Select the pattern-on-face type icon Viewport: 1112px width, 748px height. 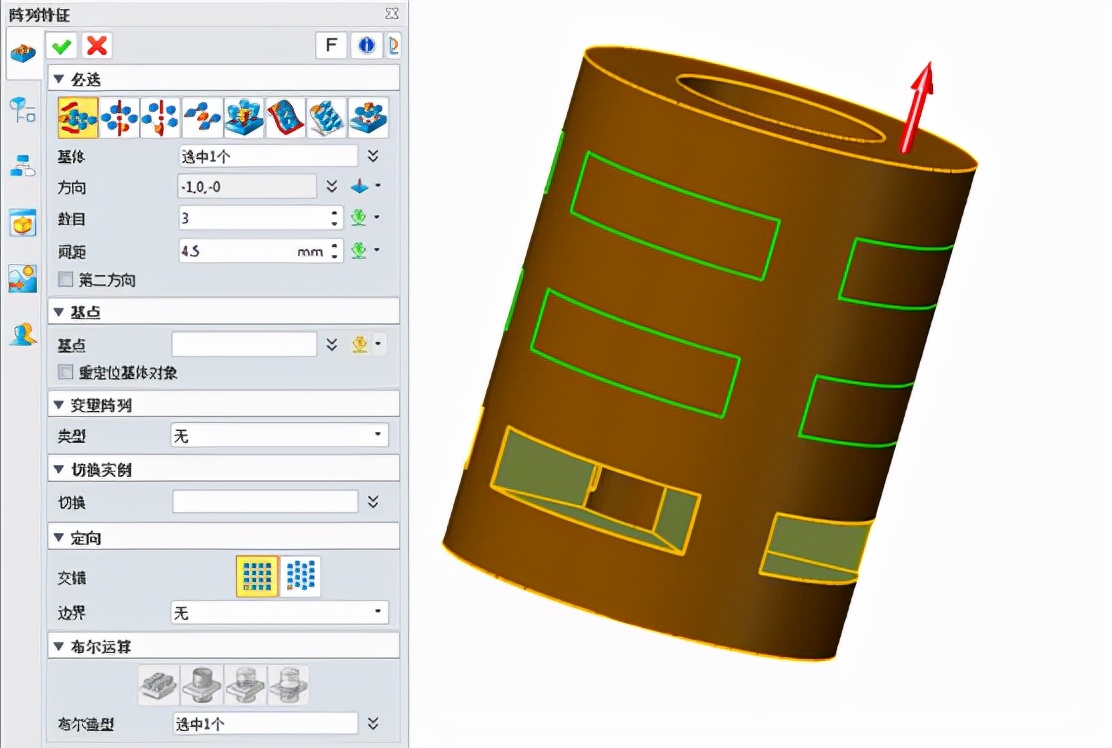tap(285, 118)
